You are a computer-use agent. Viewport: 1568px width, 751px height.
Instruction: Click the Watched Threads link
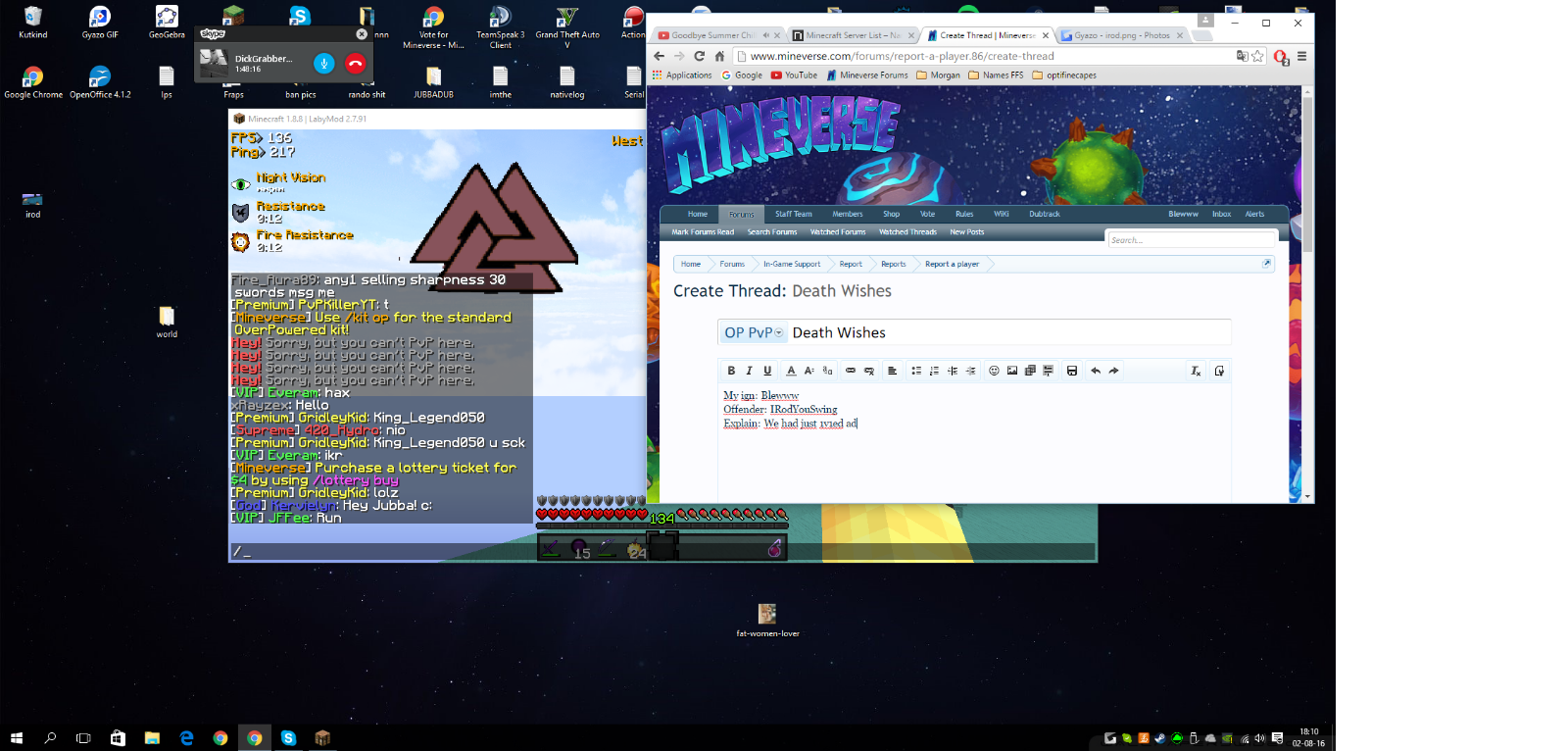pos(907,232)
